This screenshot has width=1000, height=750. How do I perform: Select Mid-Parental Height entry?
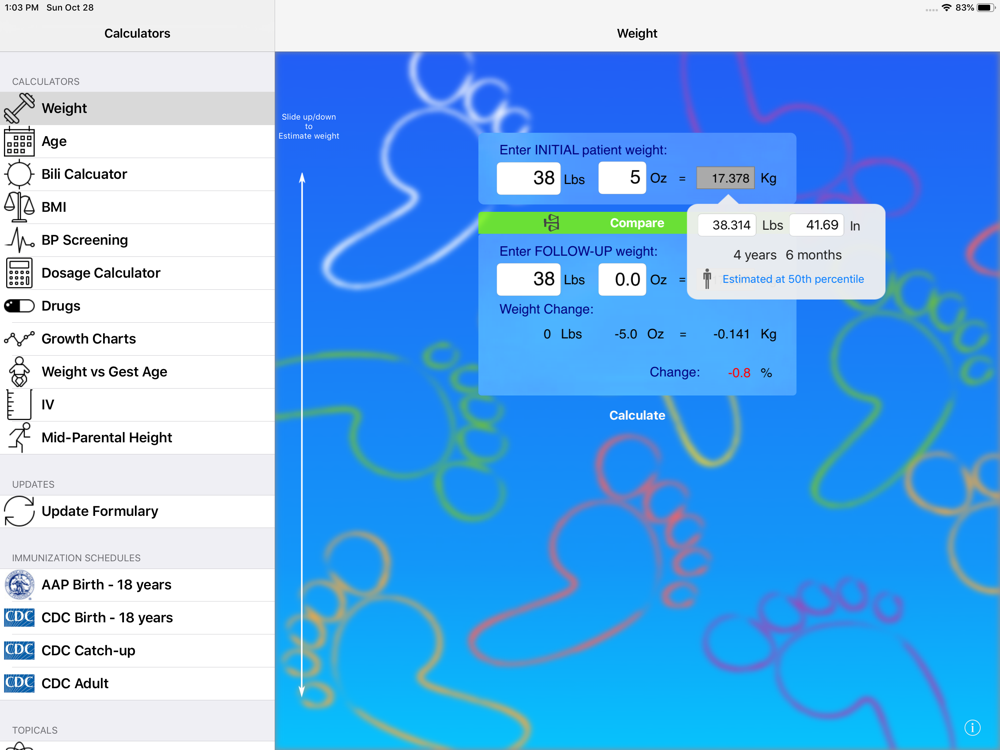pos(137,438)
